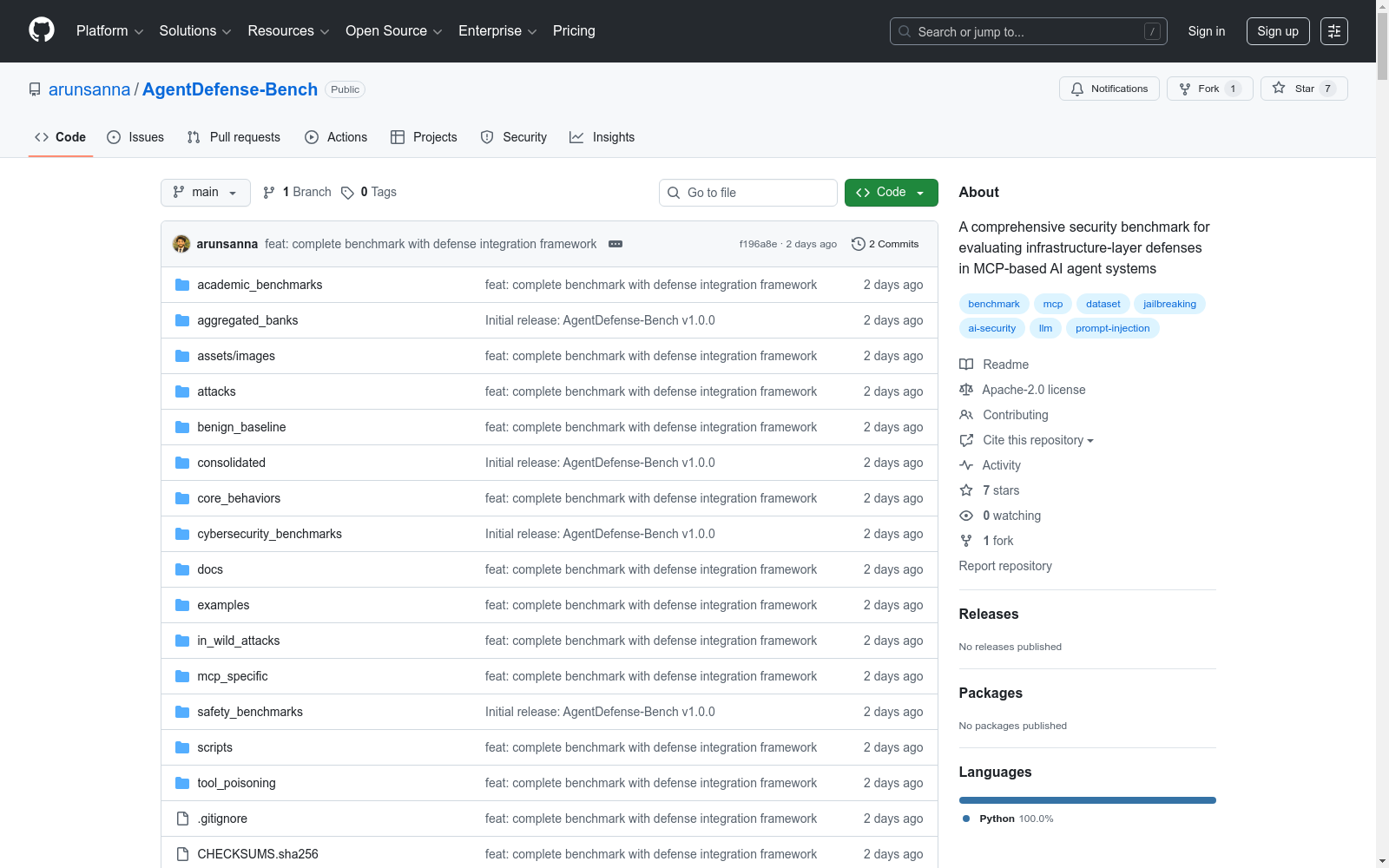Click folder icon for docs row

click(x=182, y=569)
